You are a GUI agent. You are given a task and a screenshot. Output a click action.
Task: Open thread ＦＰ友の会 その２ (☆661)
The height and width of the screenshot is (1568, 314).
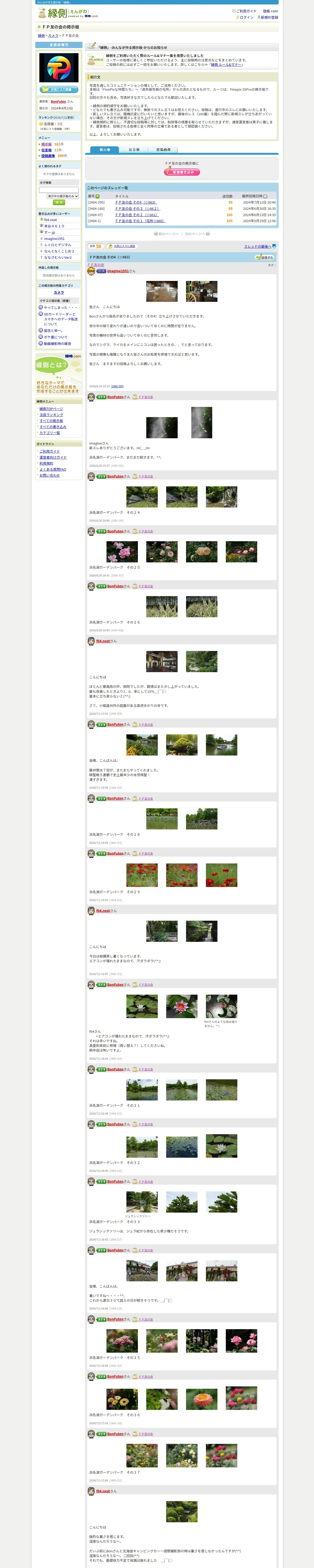pyautogui.click(x=137, y=215)
